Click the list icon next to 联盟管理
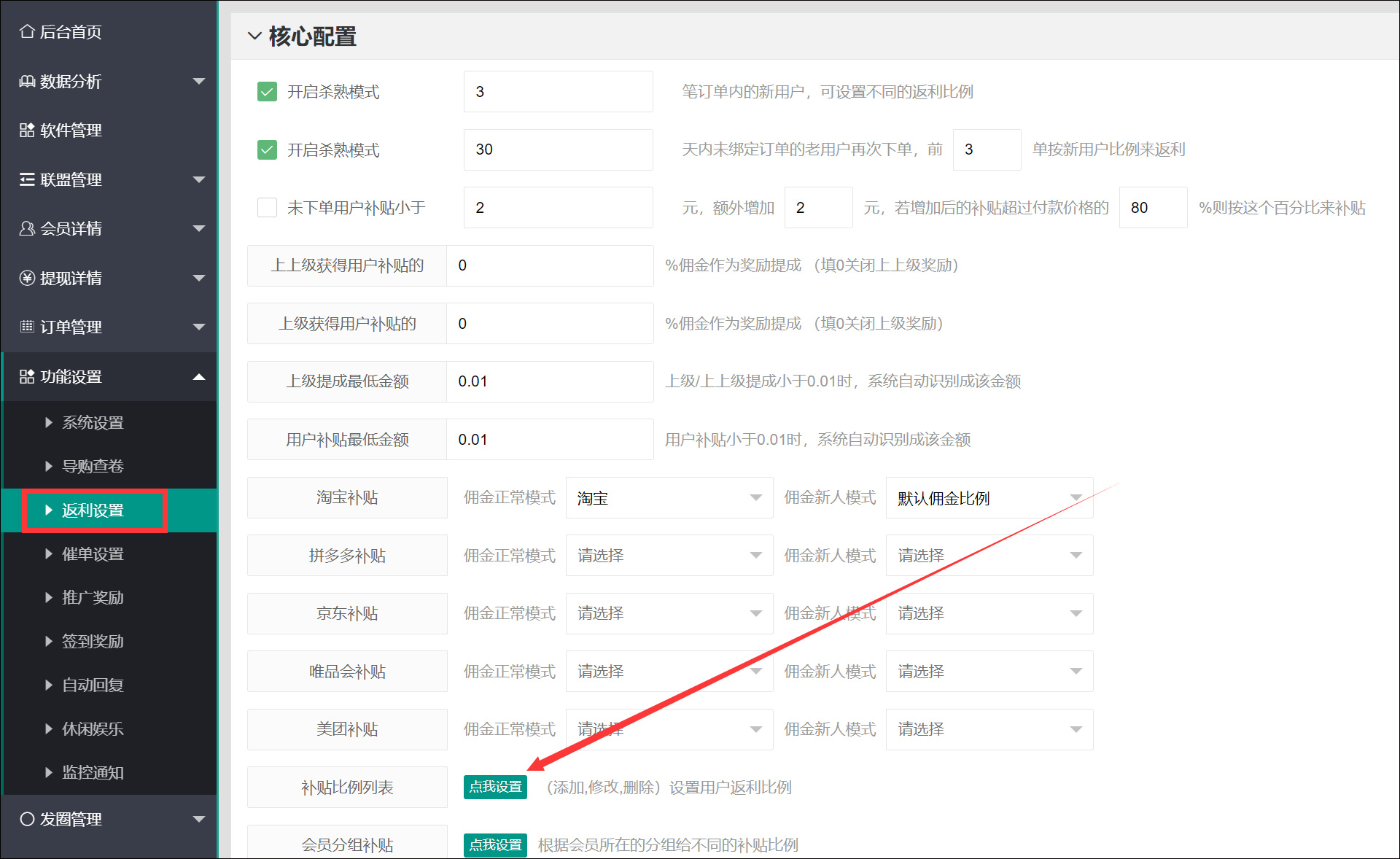Viewport: 1400px width, 859px height. point(27,179)
